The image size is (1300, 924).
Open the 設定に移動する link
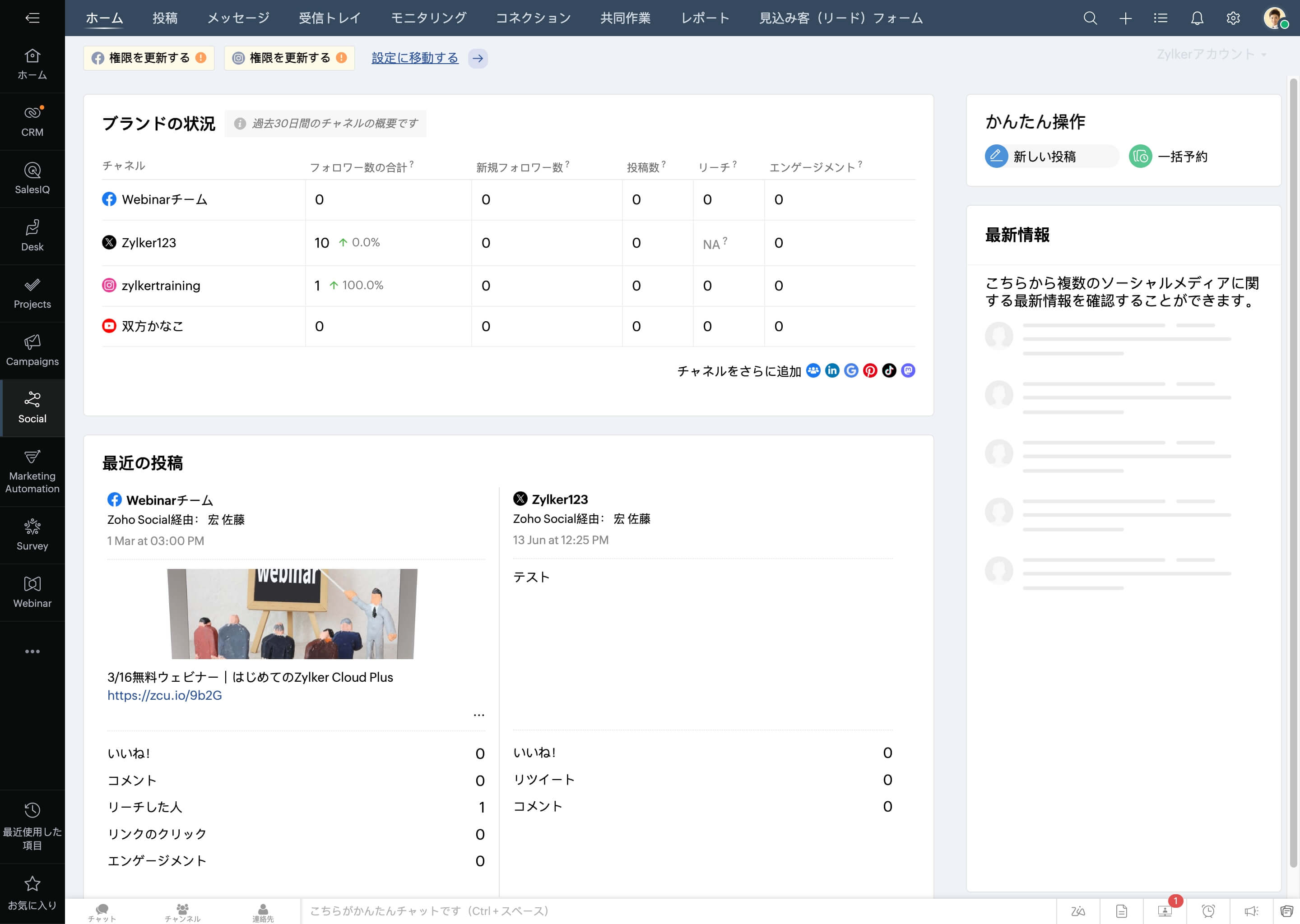click(x=415, y=57)
